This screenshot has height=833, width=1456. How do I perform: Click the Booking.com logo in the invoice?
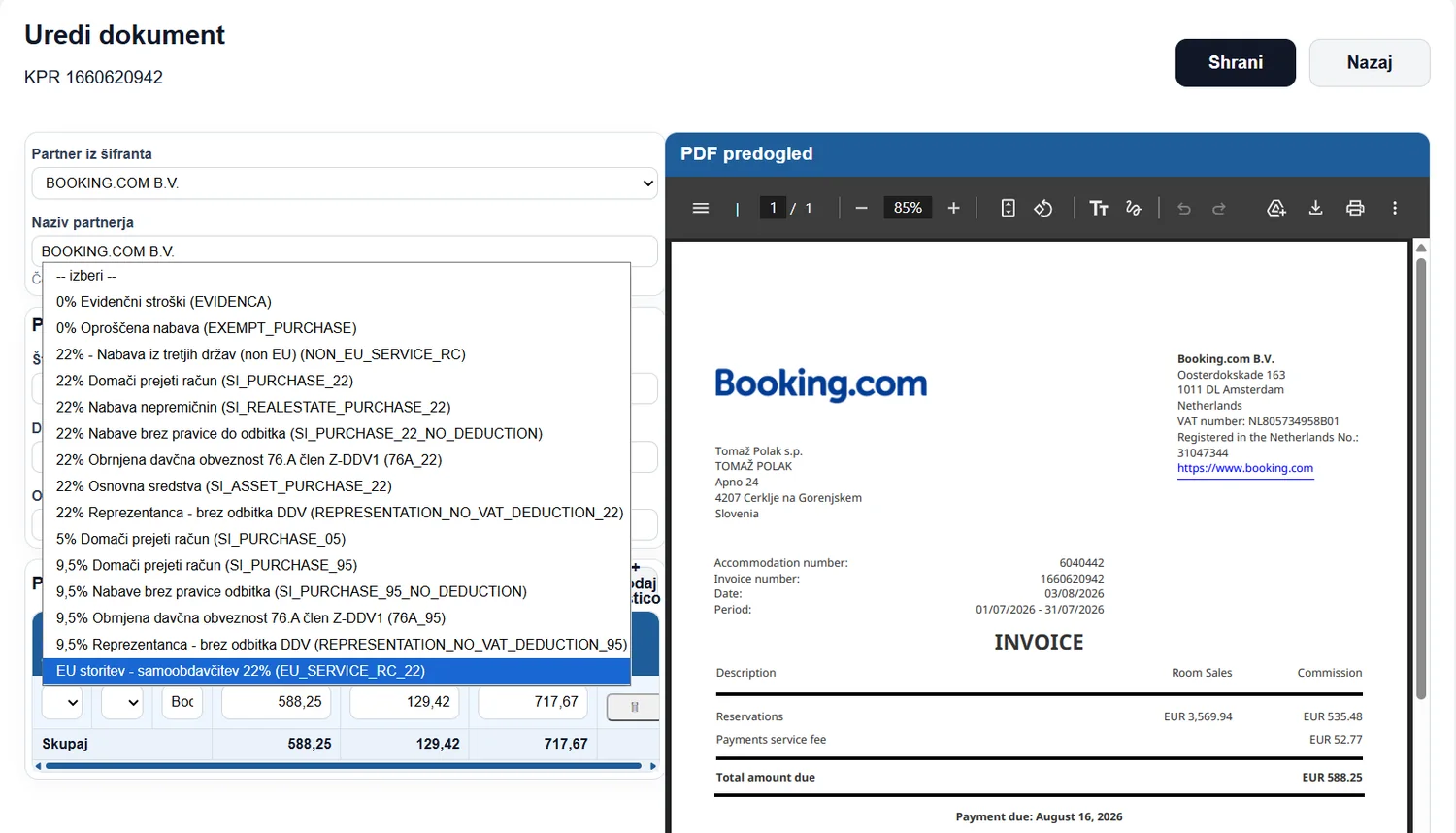821,383
